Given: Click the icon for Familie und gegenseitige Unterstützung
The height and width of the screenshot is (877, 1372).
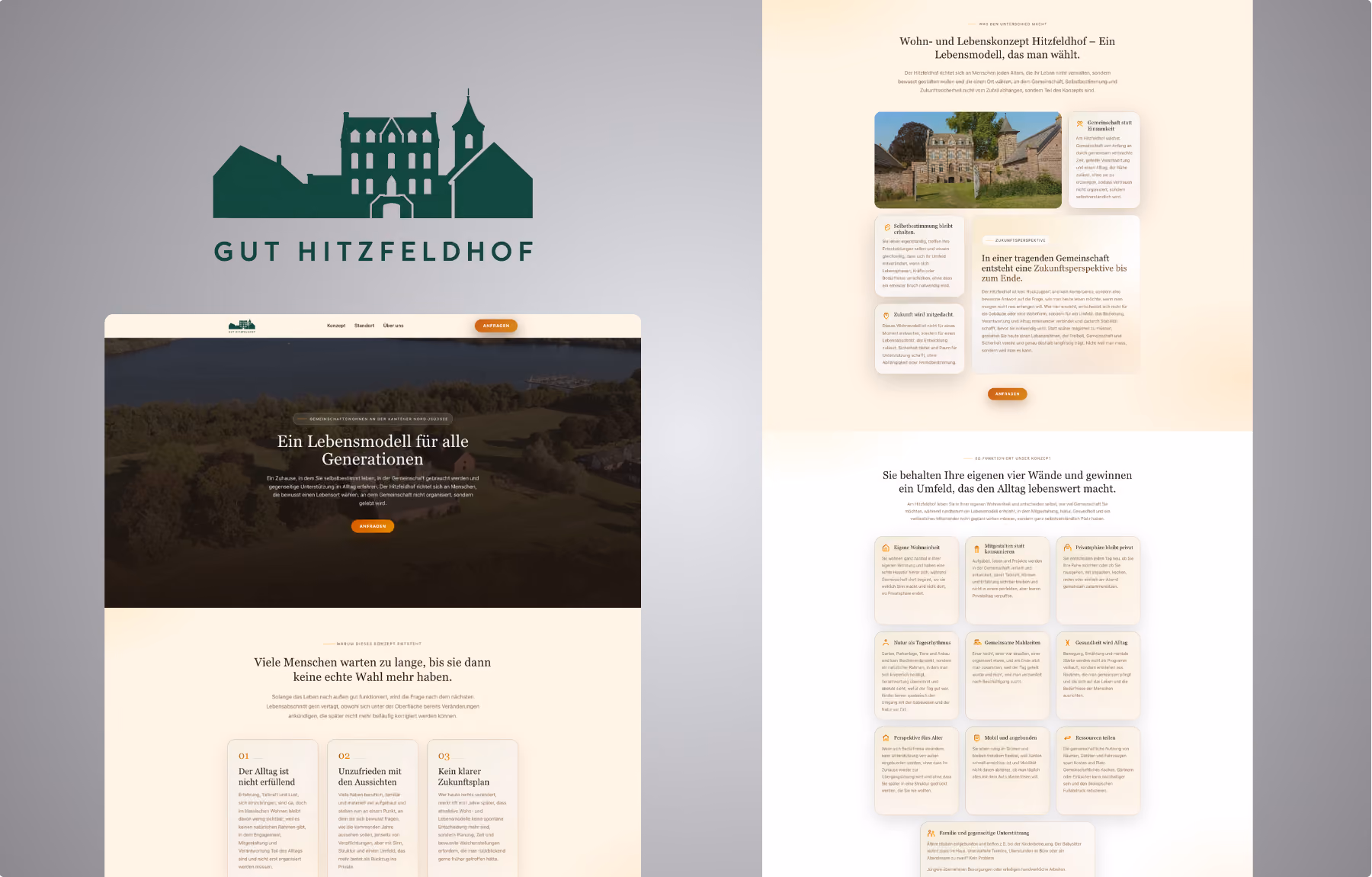Looking at the screenshot, I should [931, 834].
